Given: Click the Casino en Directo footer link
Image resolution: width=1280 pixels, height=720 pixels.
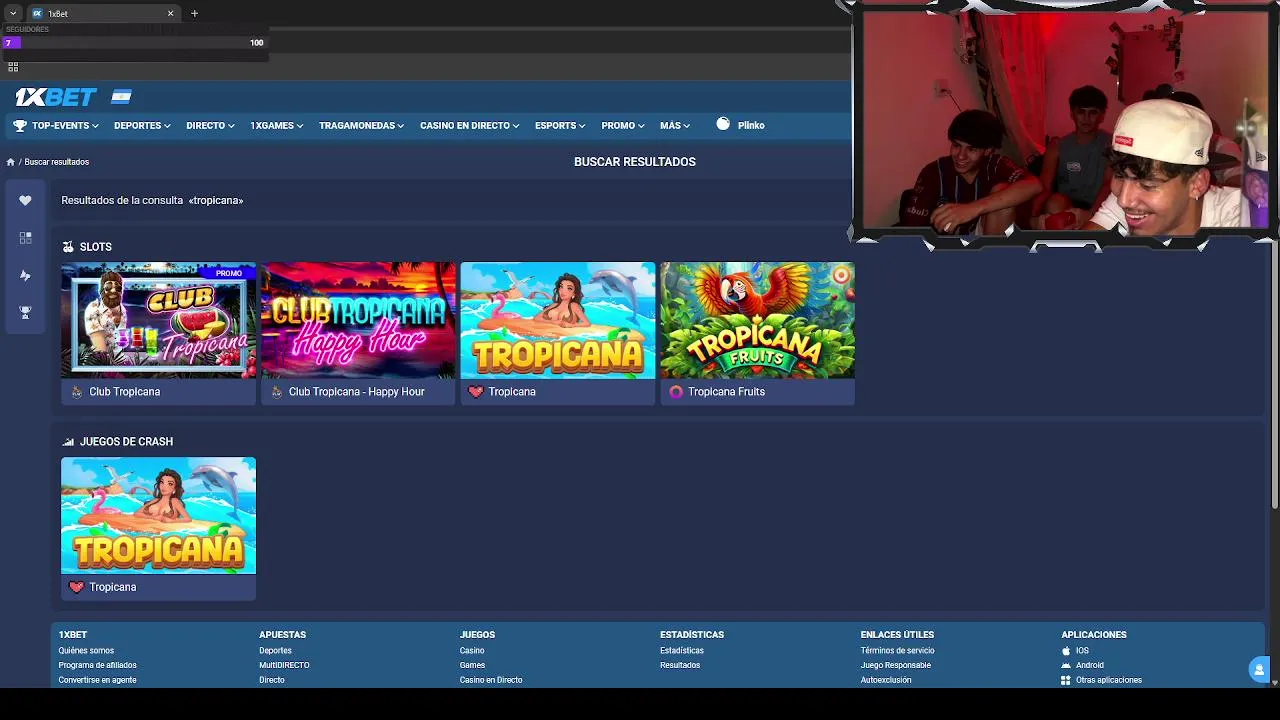Looking at the screenshot, I should [491, 680].
